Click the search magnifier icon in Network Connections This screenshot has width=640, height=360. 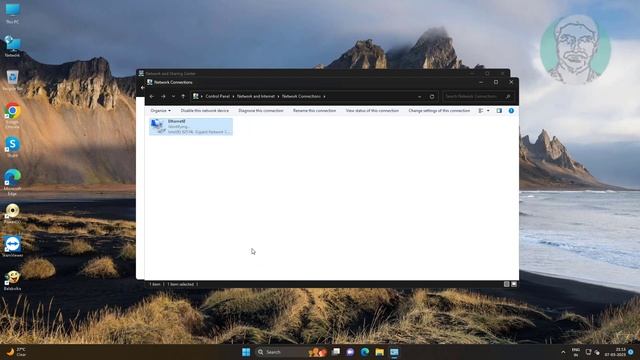pos(508,96)
